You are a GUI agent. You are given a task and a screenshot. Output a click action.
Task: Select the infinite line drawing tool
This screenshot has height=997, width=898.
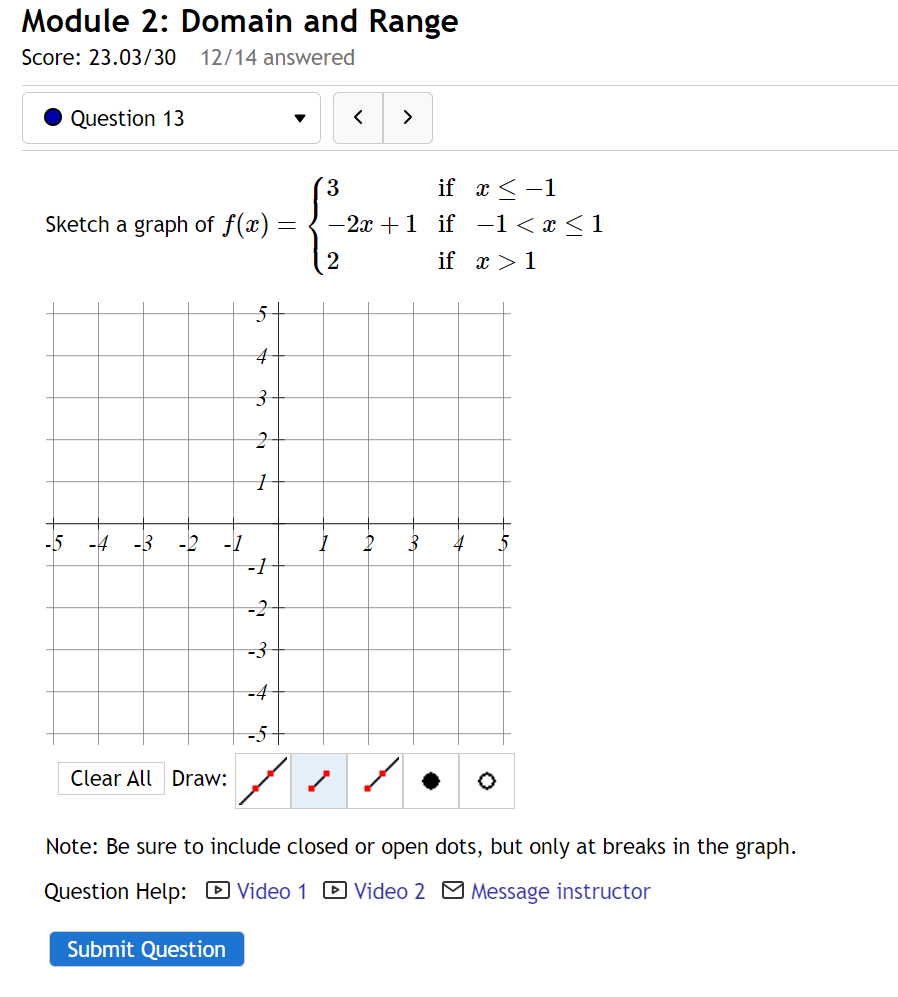click(x=262, y=781)
